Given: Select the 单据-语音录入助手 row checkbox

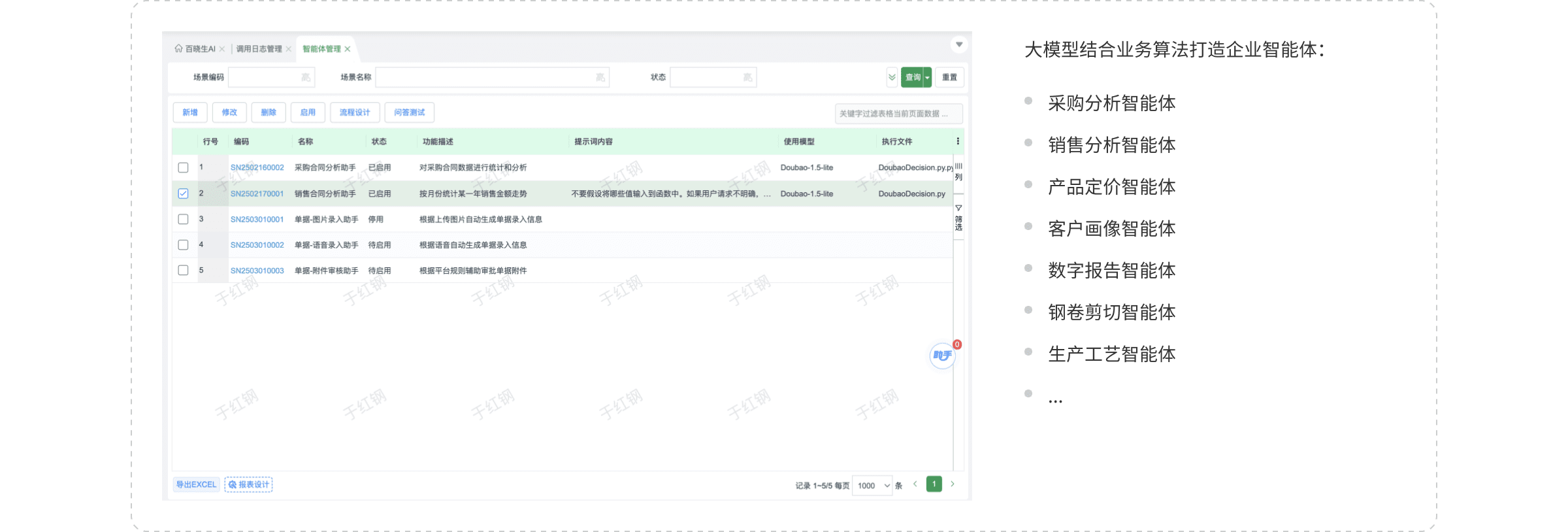Looking at the screenshot, I should click(x=184, y=245).
